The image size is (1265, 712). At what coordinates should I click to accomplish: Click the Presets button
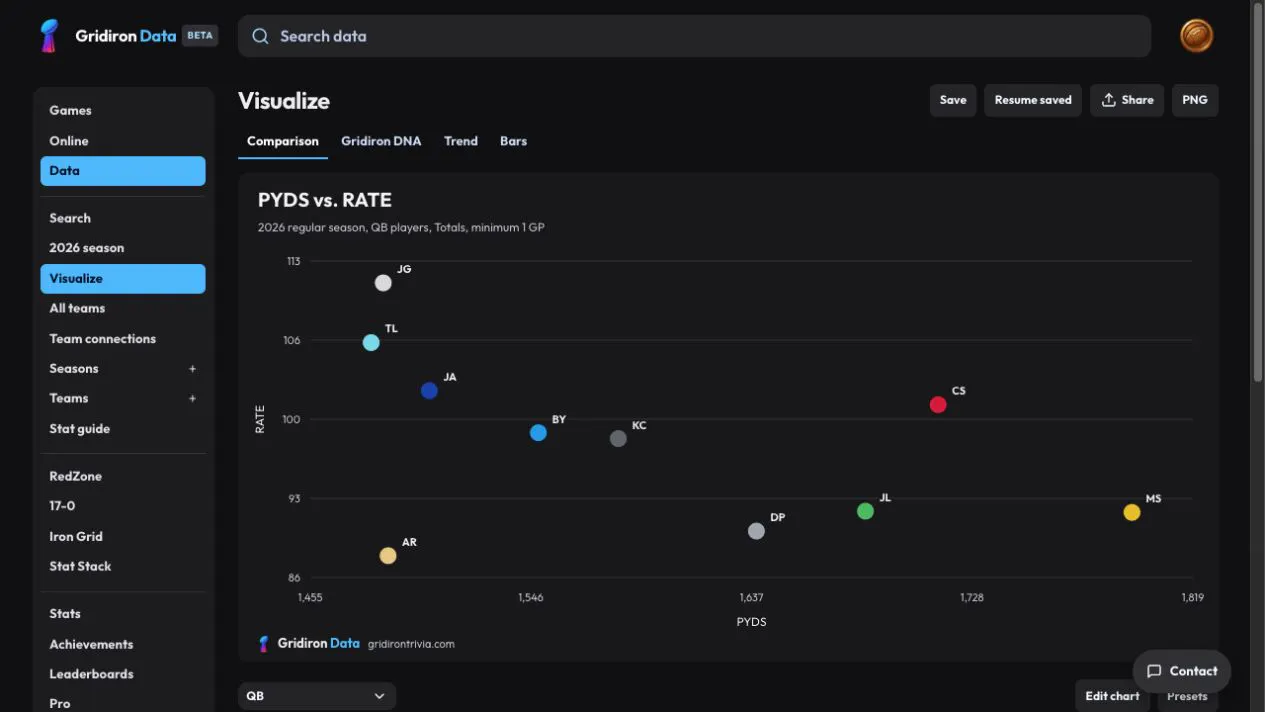(1187, 696)
